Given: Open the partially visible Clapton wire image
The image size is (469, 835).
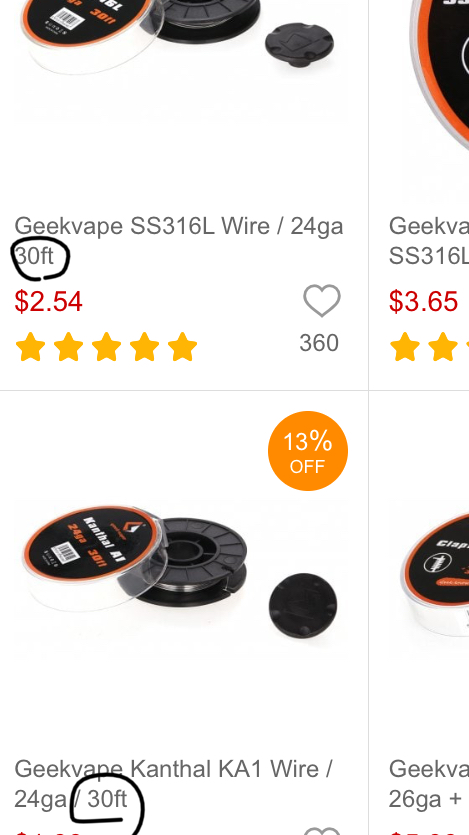Looking at the screenshot, I should click(x=429, y=573).
